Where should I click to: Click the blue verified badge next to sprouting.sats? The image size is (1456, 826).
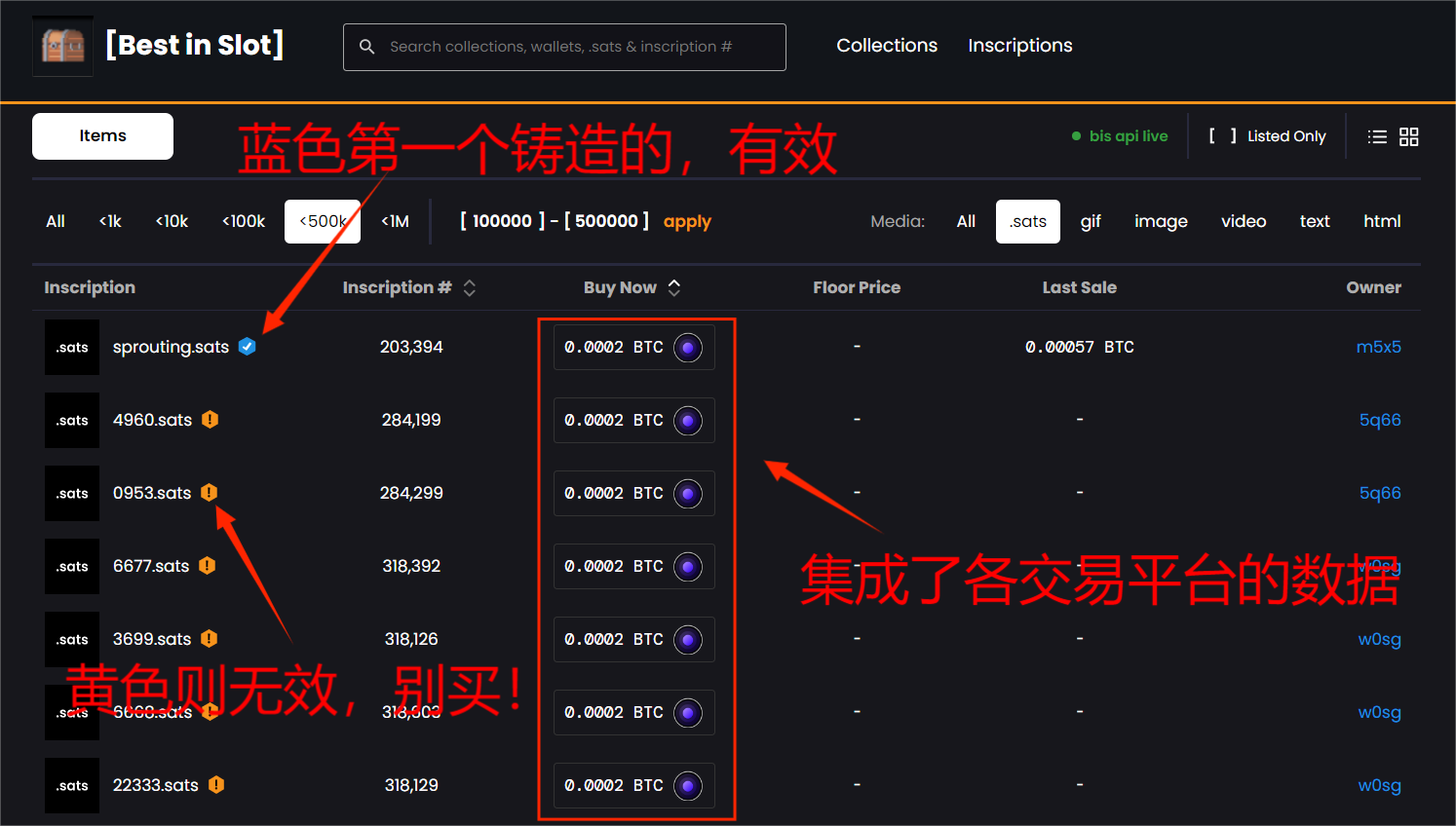point(248,347)
